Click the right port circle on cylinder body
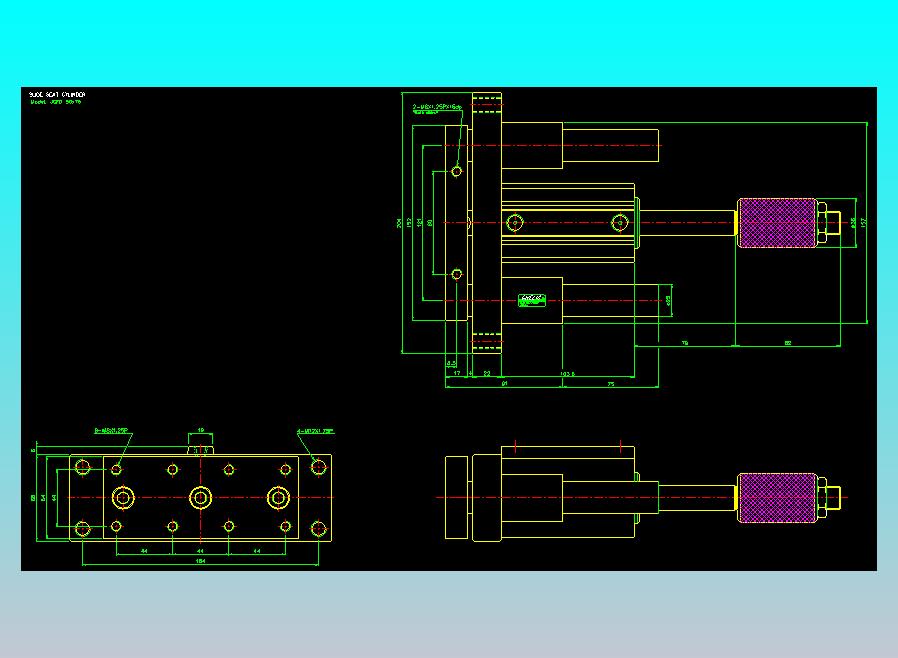This screenshot has width=898, height=658. (x=620, y=223)
